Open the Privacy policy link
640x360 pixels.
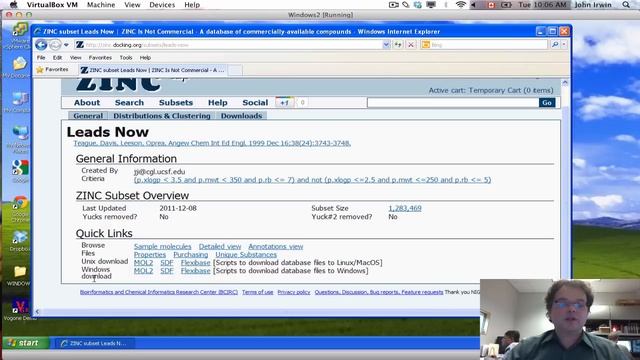293,292
